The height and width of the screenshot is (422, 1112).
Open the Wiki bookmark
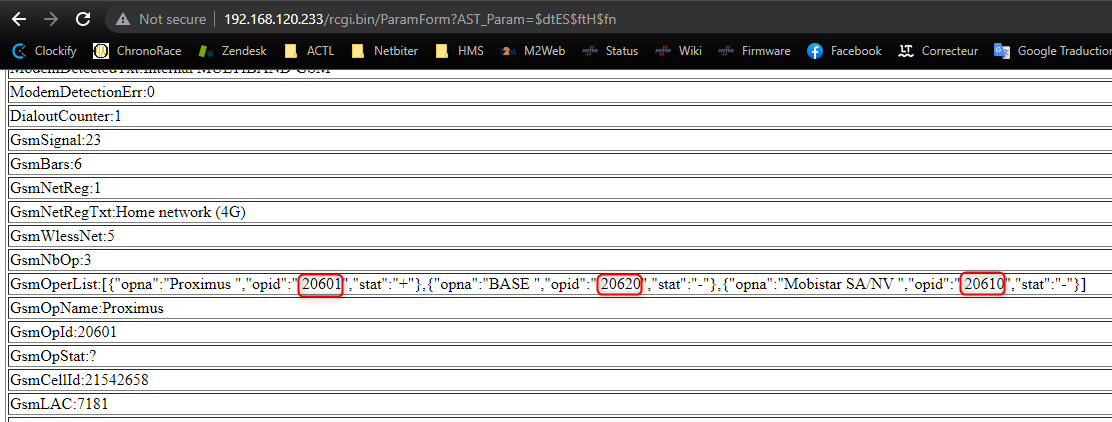678,51
